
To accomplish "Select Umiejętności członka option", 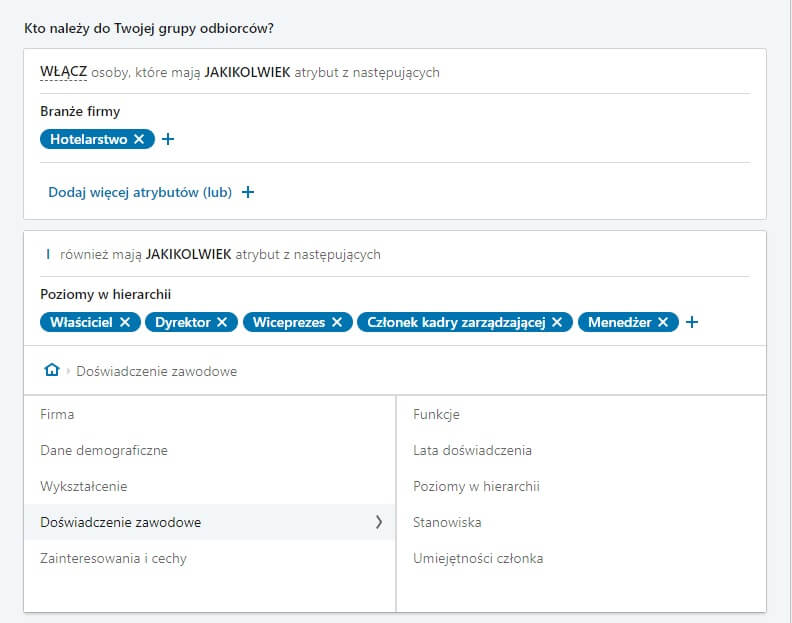I will coord(478,558).
